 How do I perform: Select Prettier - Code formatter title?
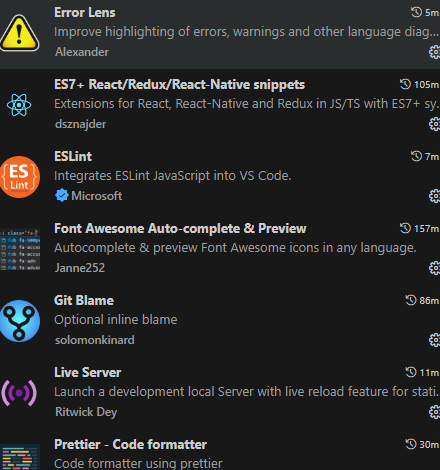tap(131, 445)
